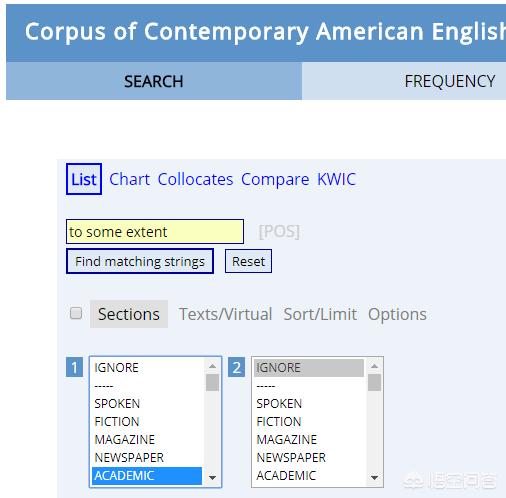Select MAGAZINE in section list 1
The image size is (506, 498).
(147, 439)
